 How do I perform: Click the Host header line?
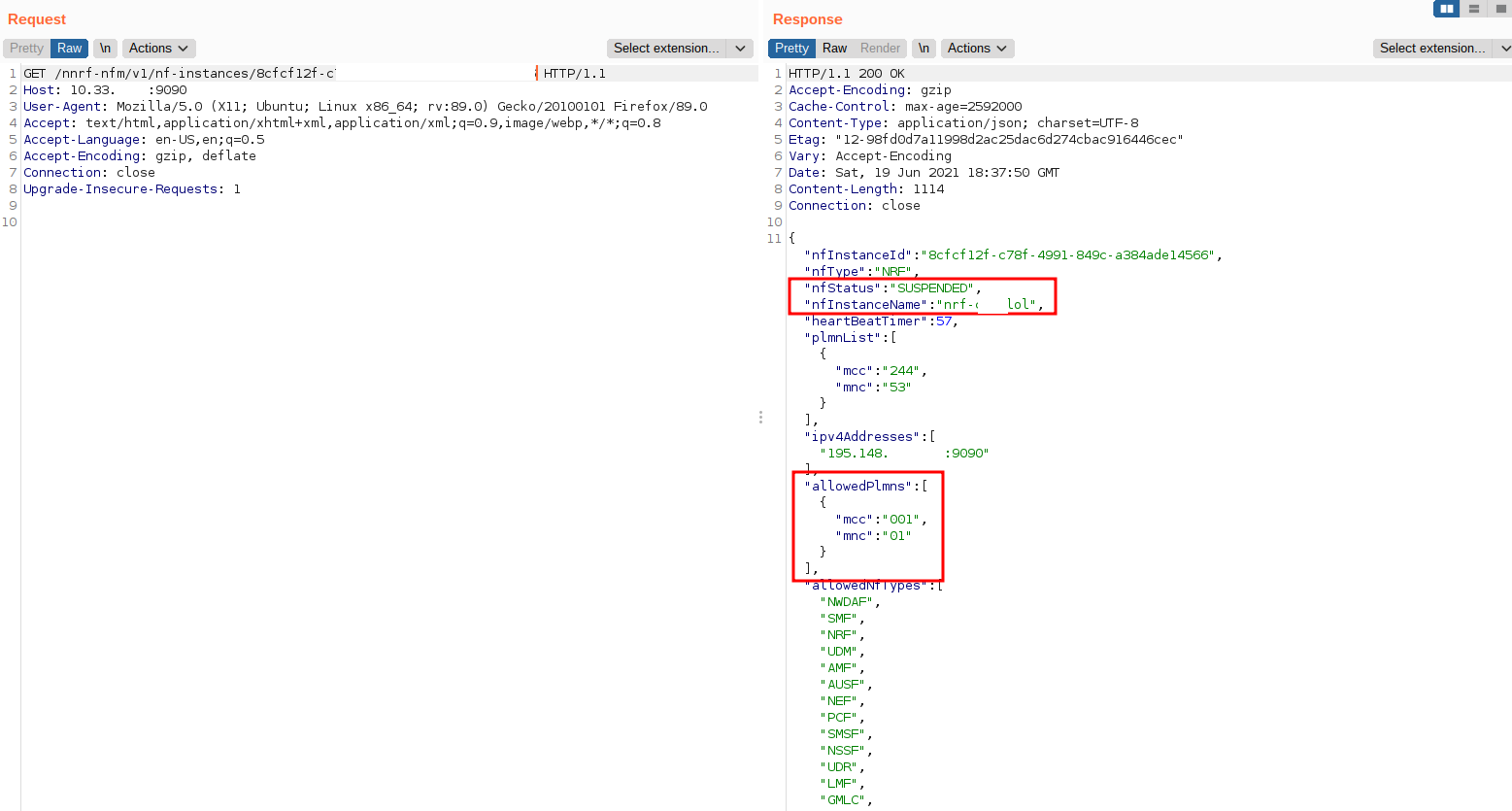[x=105, y=90]
